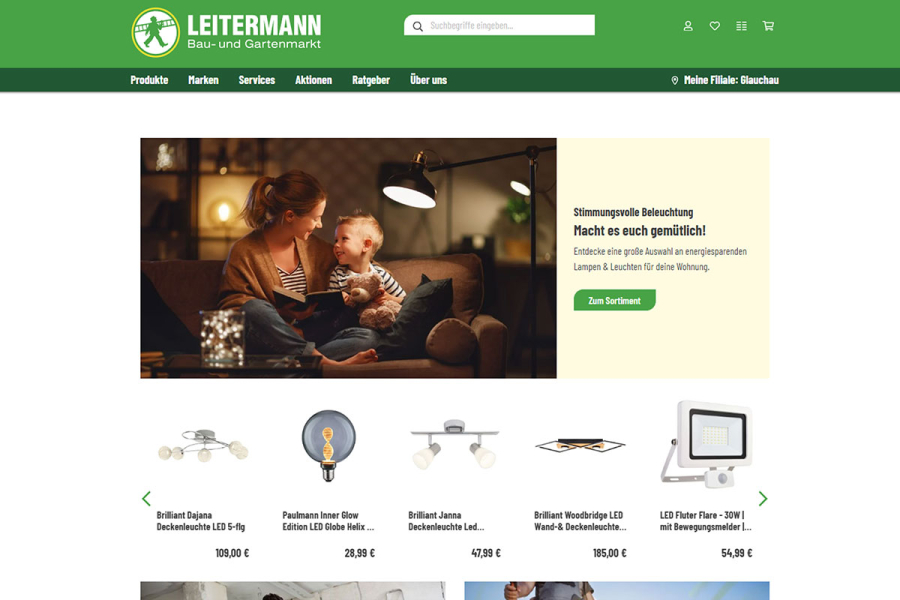Image resolution: width=900 pixels, height=600 pixels.
Task: Select the Aktionen menu item
Action: click(313, 80)
